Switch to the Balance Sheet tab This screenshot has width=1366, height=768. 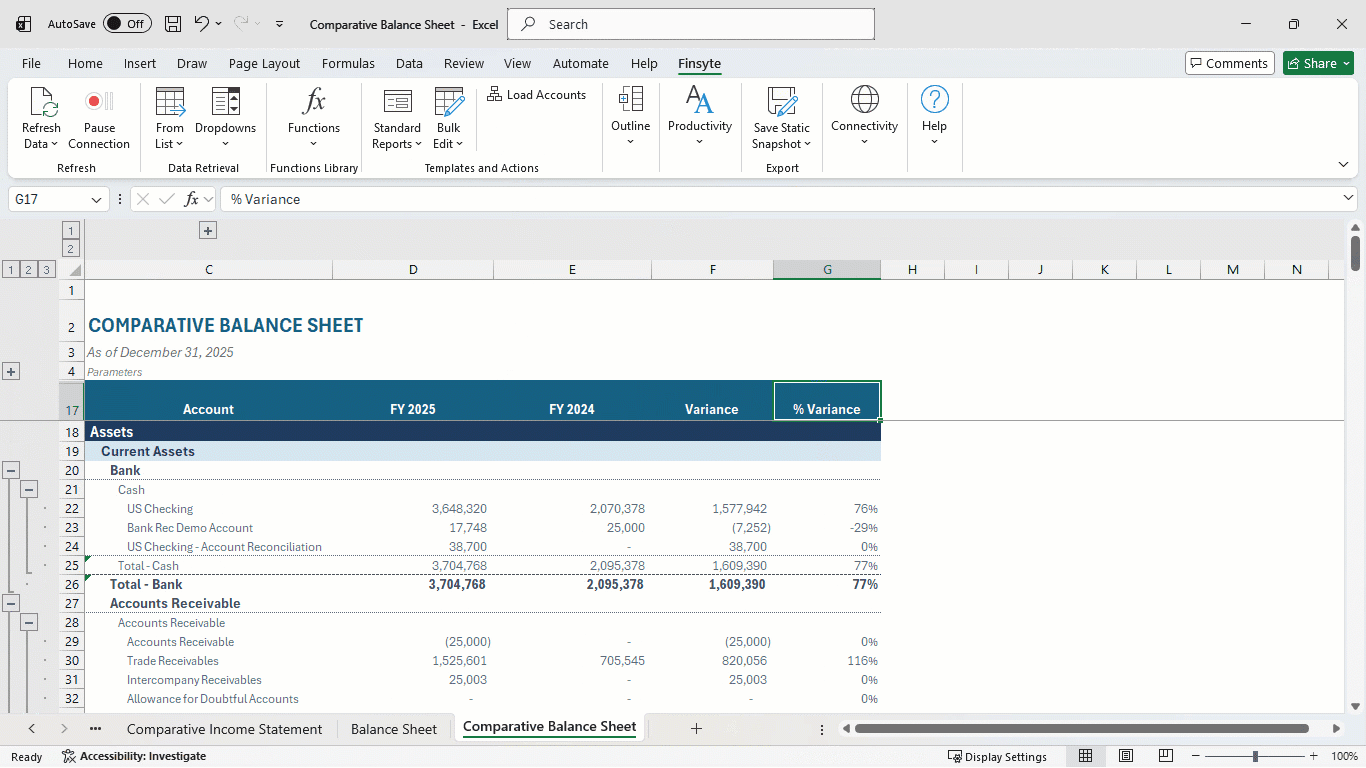tap(394, 729)
